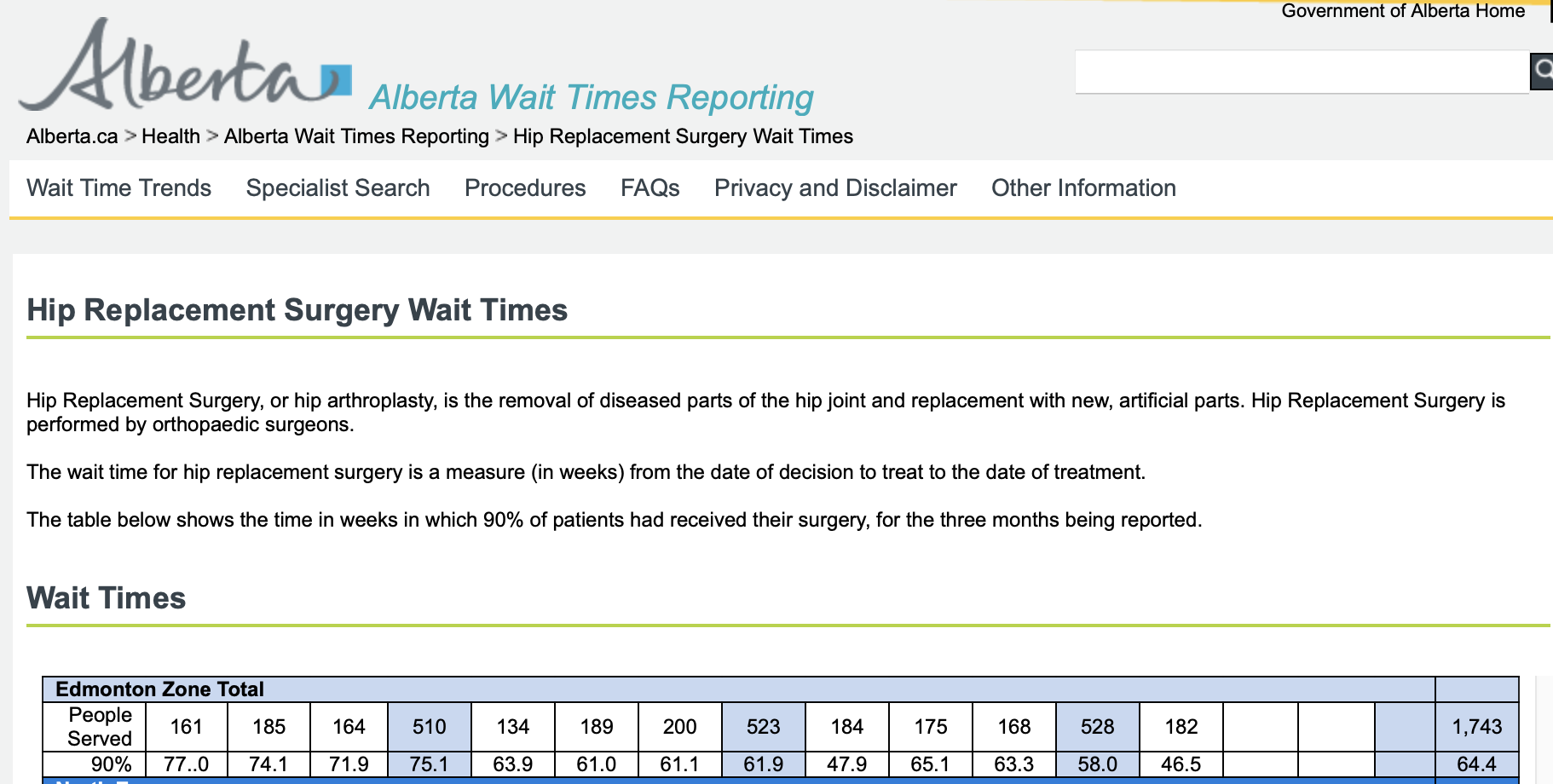The image size is (1553, 784).
Task: Go to Health breadcrumb link
Action: pyautogui.click(x=170, y=136)
